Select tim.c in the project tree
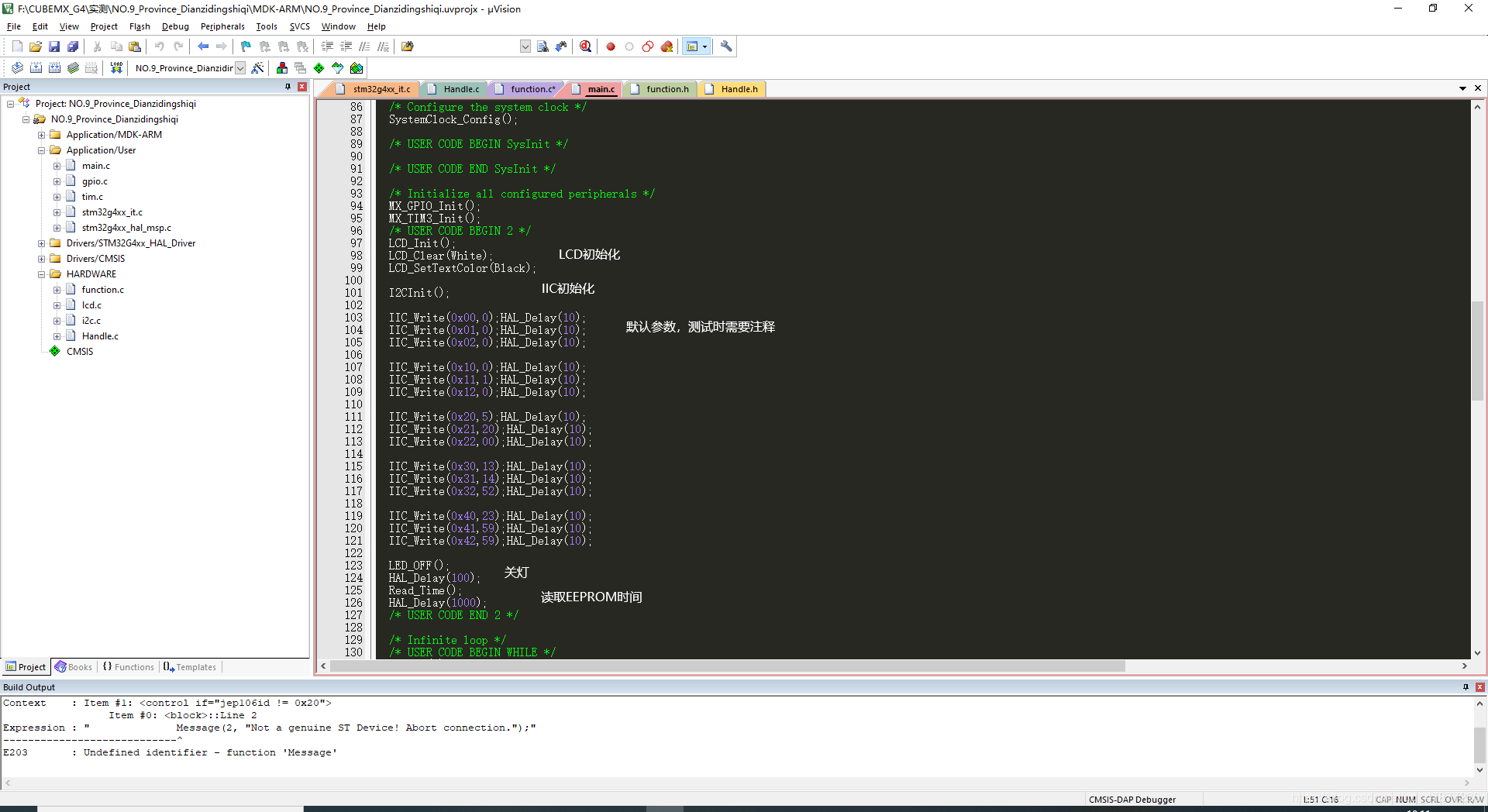1488x812 pixels. click(92, 197)
